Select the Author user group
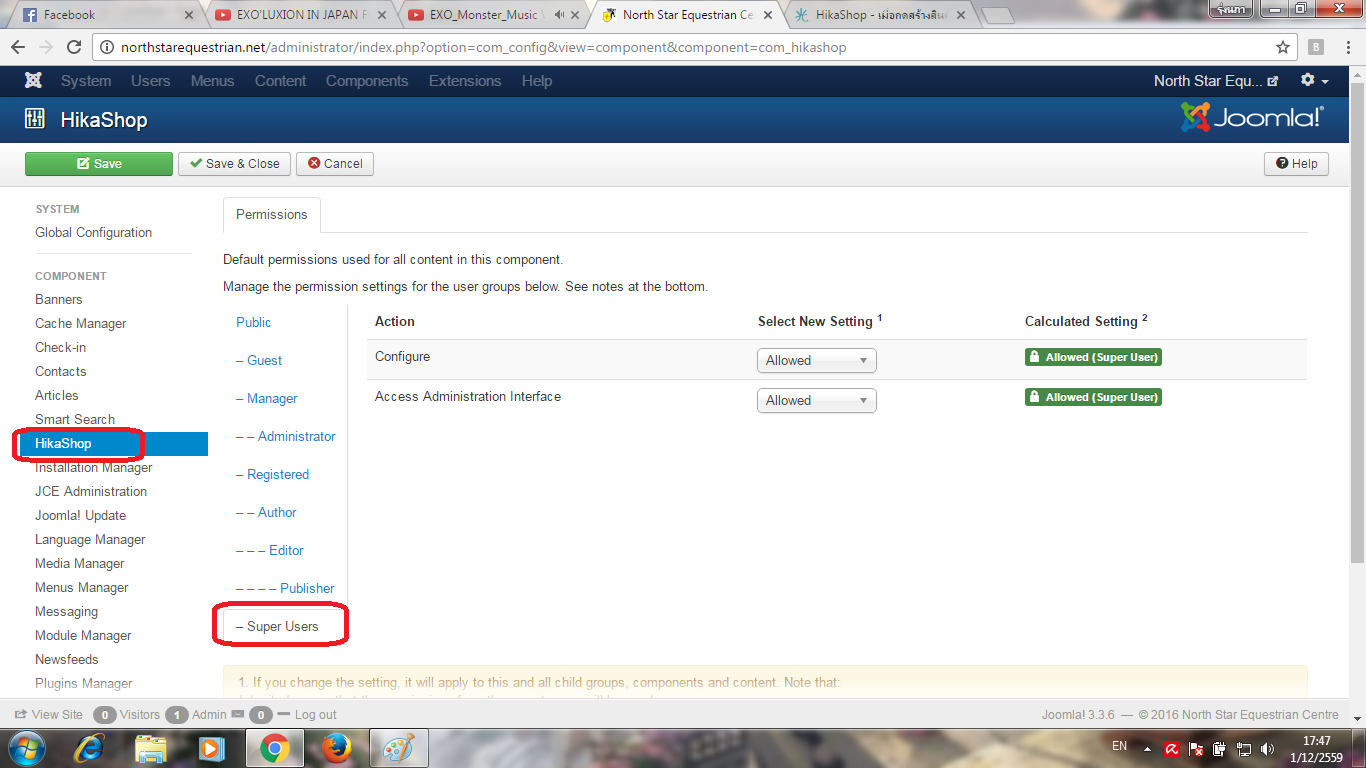Image resolution: width=1366 pixels, height=768 pixels. click(x=266, y=513)
